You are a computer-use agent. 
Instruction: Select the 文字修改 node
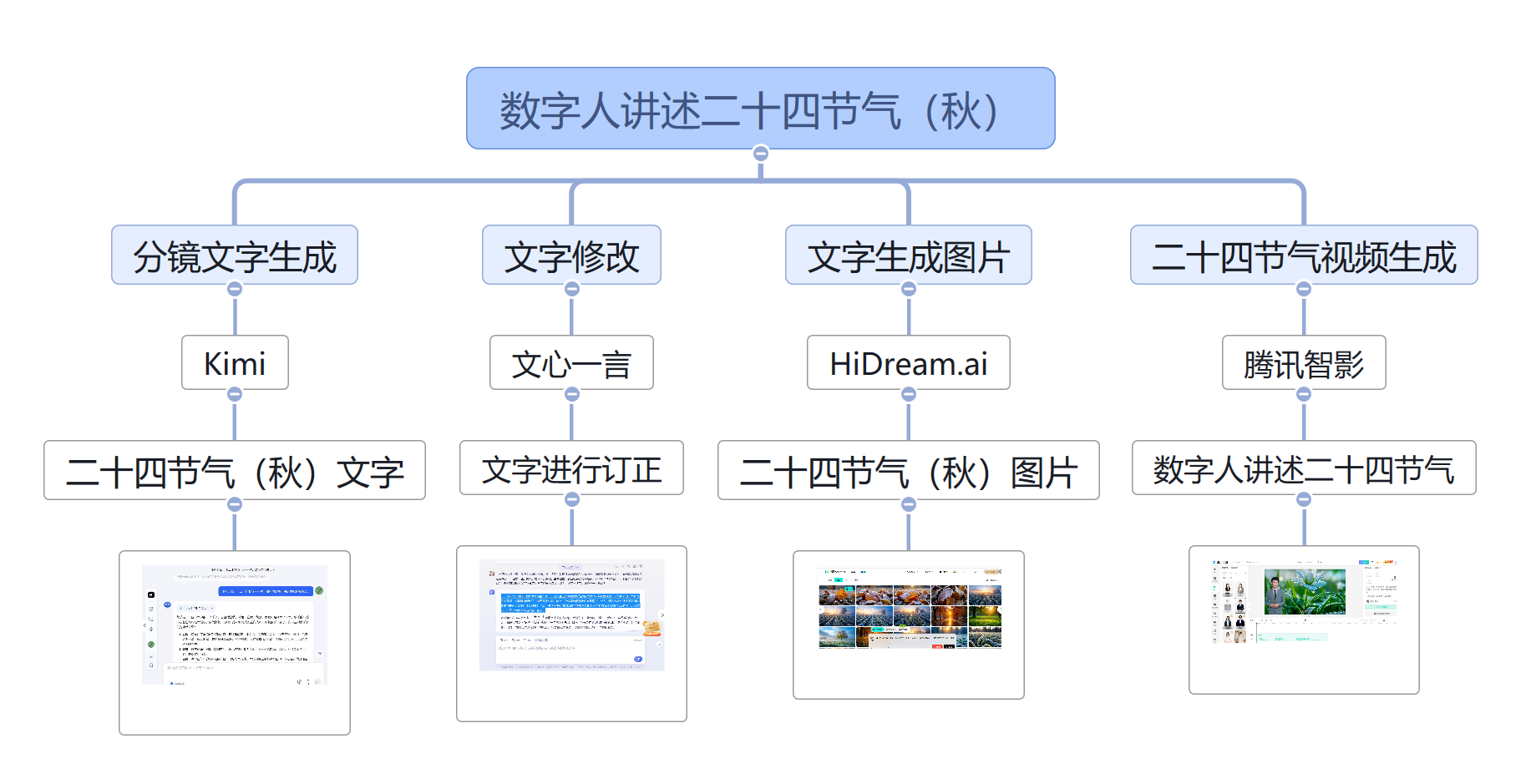coord(571,255)
